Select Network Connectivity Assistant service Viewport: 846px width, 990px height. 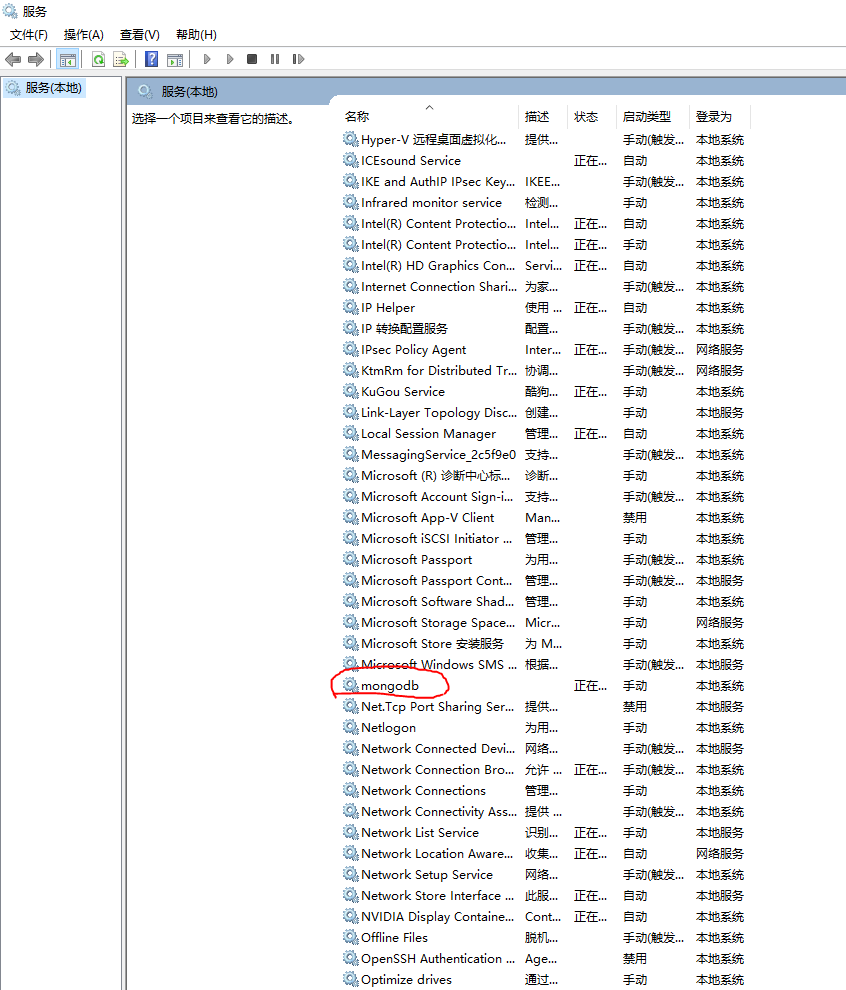(x=543, y=812)
